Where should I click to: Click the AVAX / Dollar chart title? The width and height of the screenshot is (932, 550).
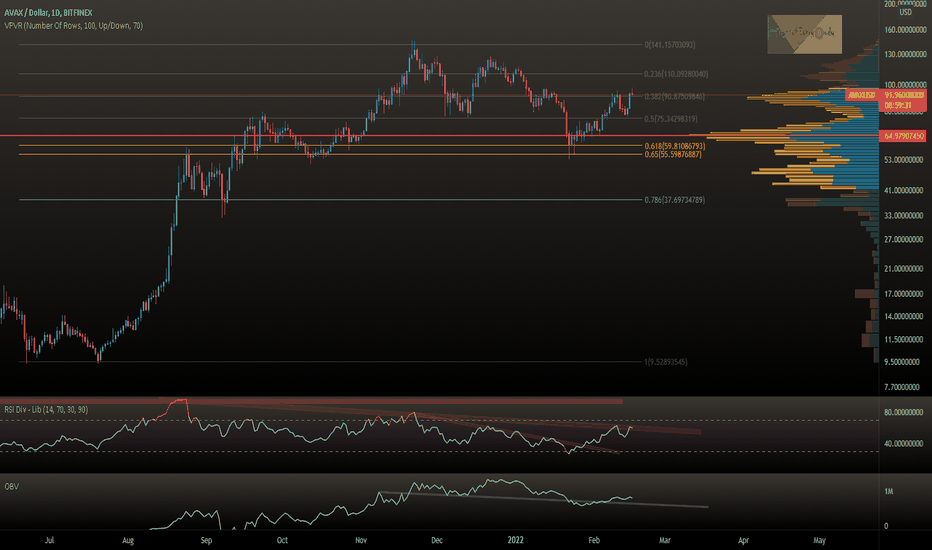click(48, 12)
